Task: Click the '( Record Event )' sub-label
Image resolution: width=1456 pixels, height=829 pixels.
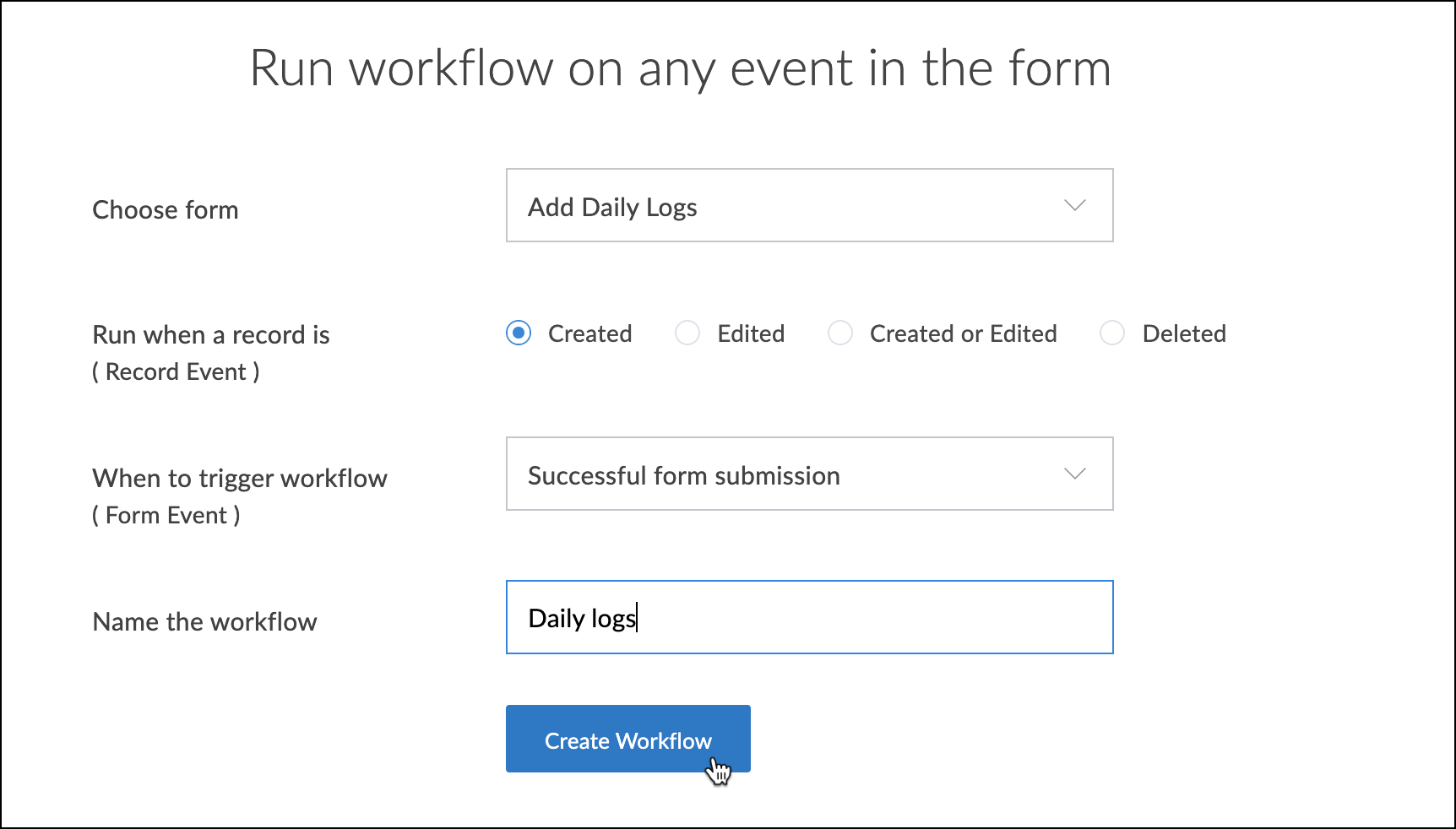Action: click(176, 372)
